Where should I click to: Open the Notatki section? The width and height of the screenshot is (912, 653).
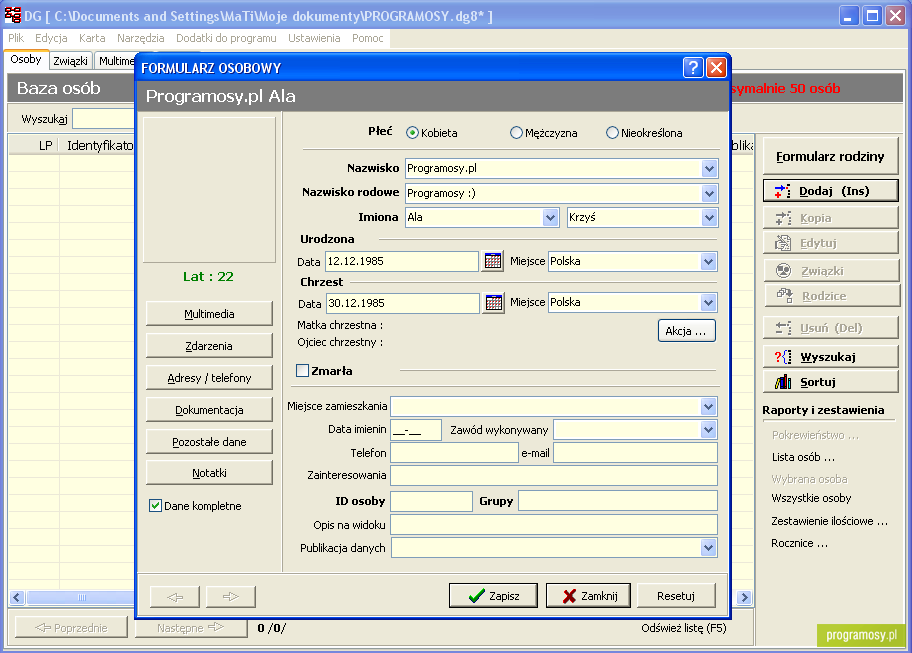coord(209,473)
